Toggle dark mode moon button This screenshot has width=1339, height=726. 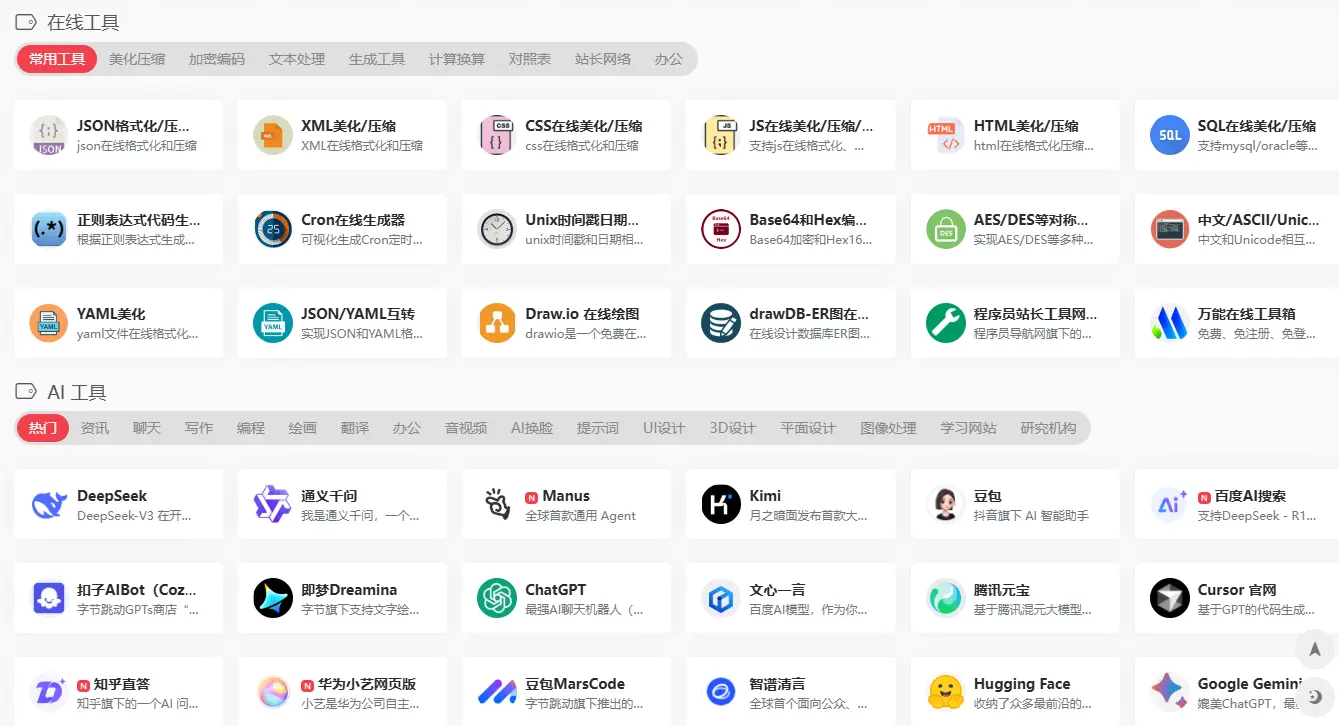(x=1314, y=696)
